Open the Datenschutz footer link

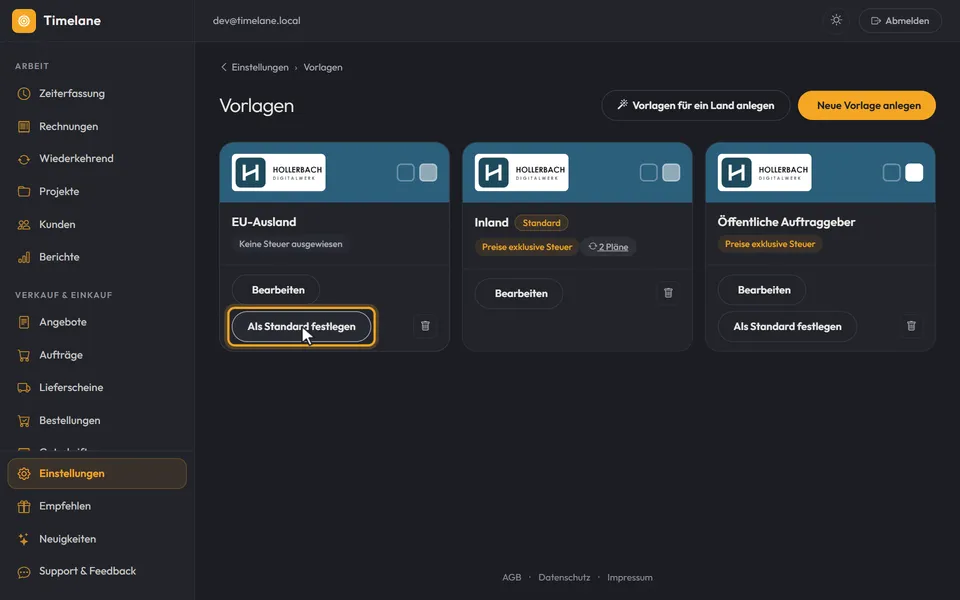tap(564, 577)
